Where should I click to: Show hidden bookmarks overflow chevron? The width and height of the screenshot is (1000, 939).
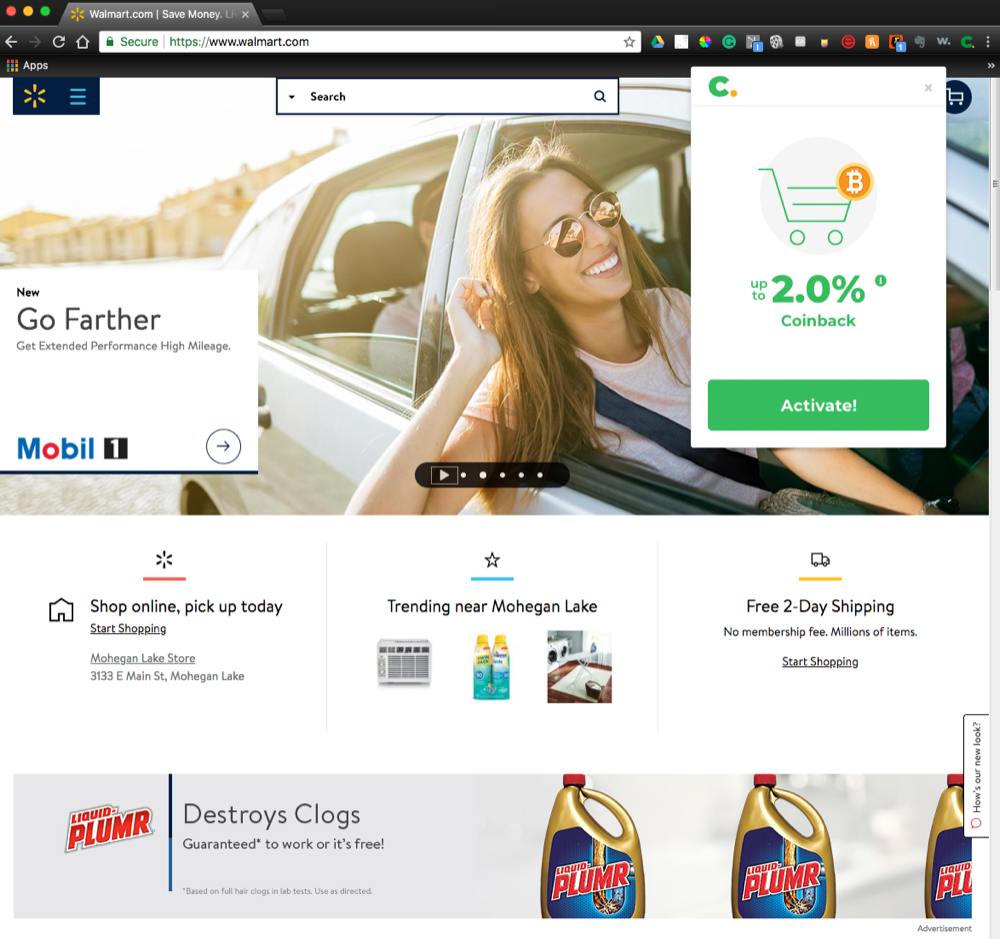pyautogui.click(x=991, y=65)
